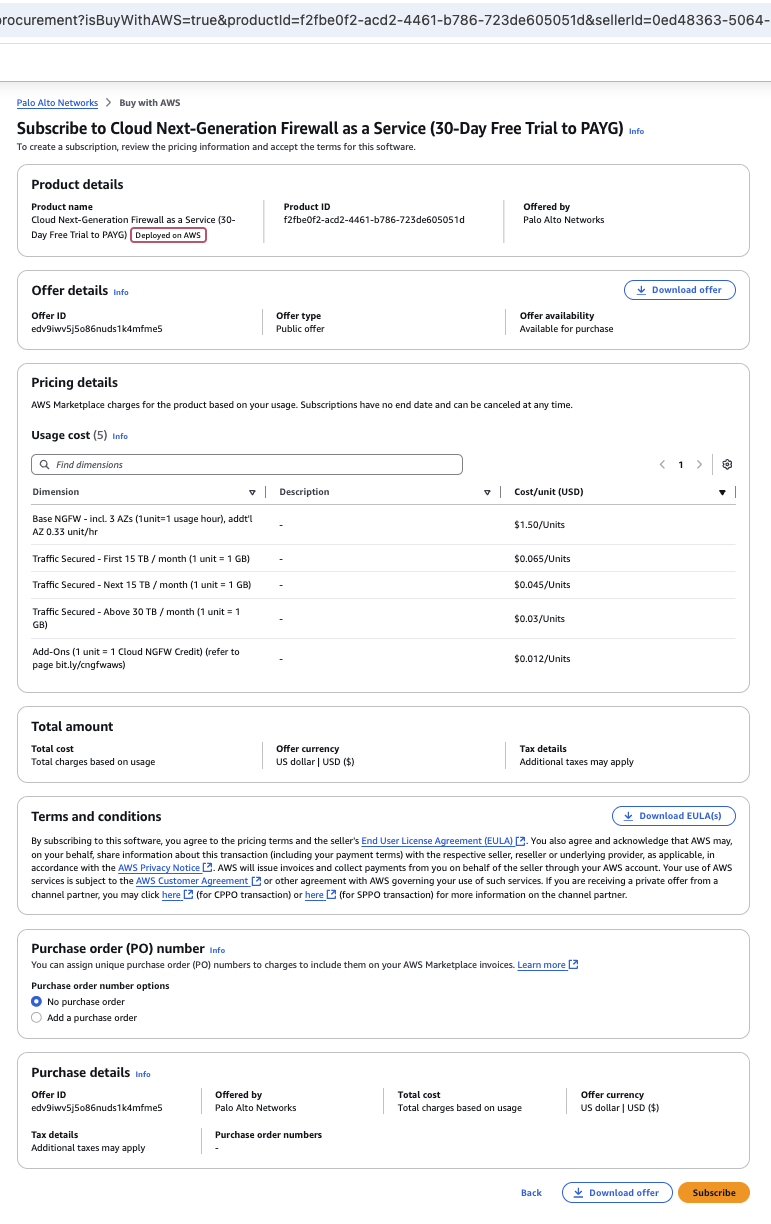Click the Back button at page bottom
771x1224 pixels.
(x=531, y=1193)
